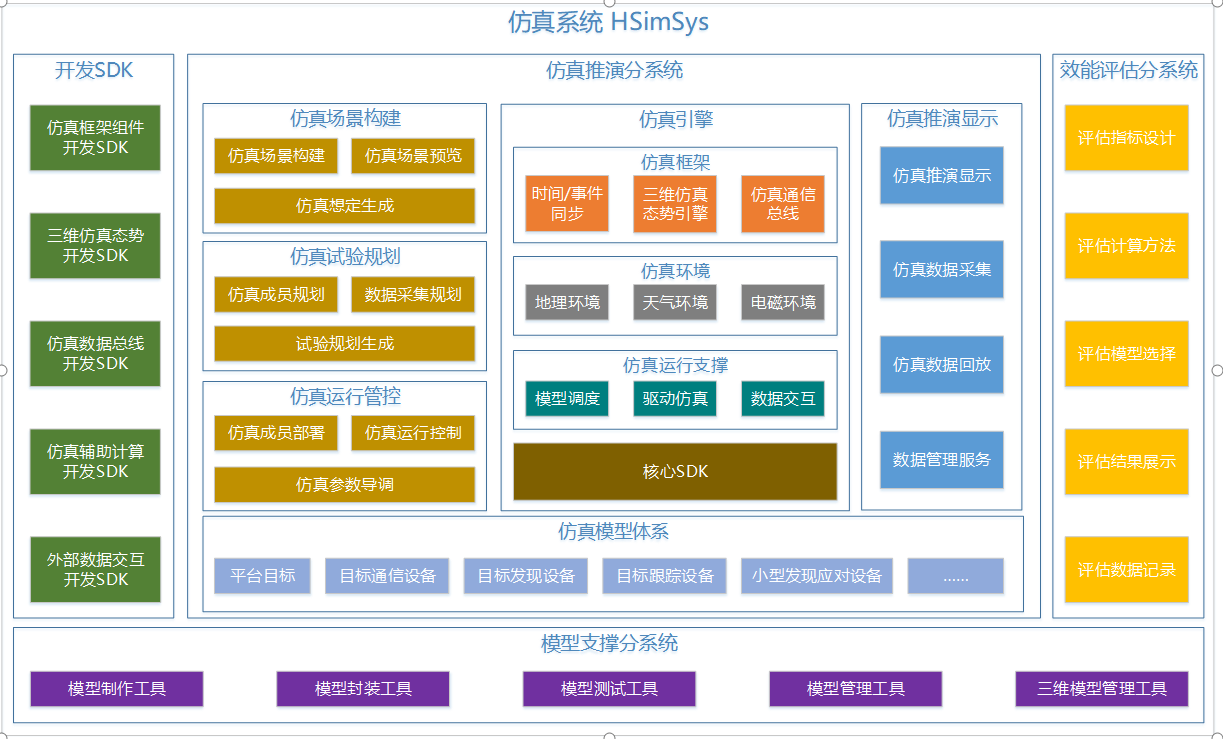Click the 三维仿真态势引擎 orange box
The width and height of the screenshot is (1223, 739).
click(675, 204)
